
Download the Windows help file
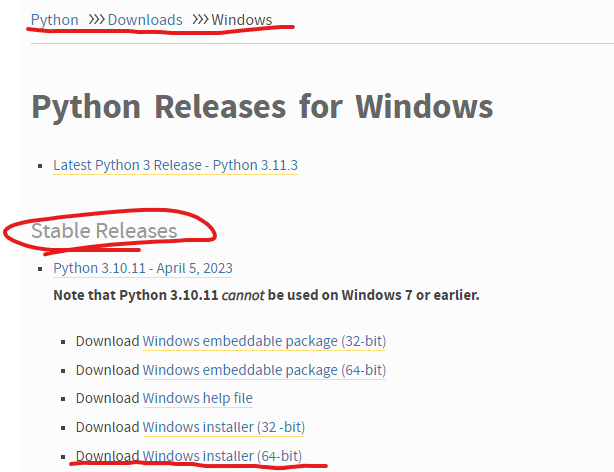click(198, 398)
